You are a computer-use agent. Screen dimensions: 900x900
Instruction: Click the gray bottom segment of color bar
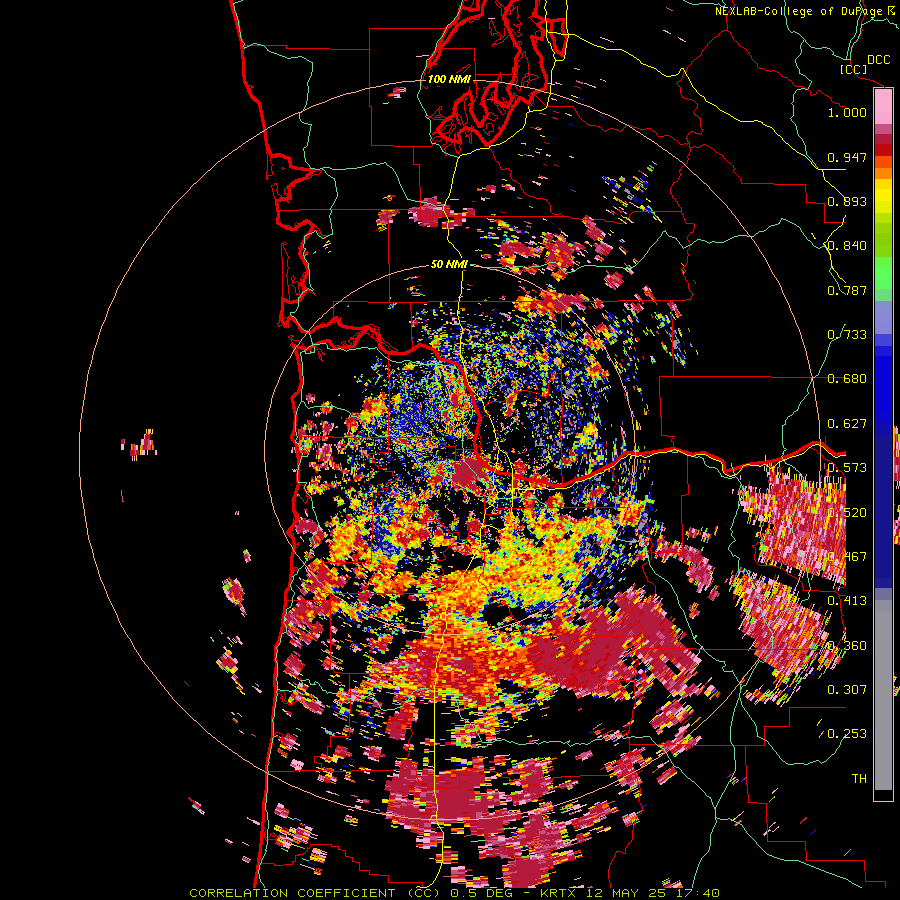click(883, 695)
